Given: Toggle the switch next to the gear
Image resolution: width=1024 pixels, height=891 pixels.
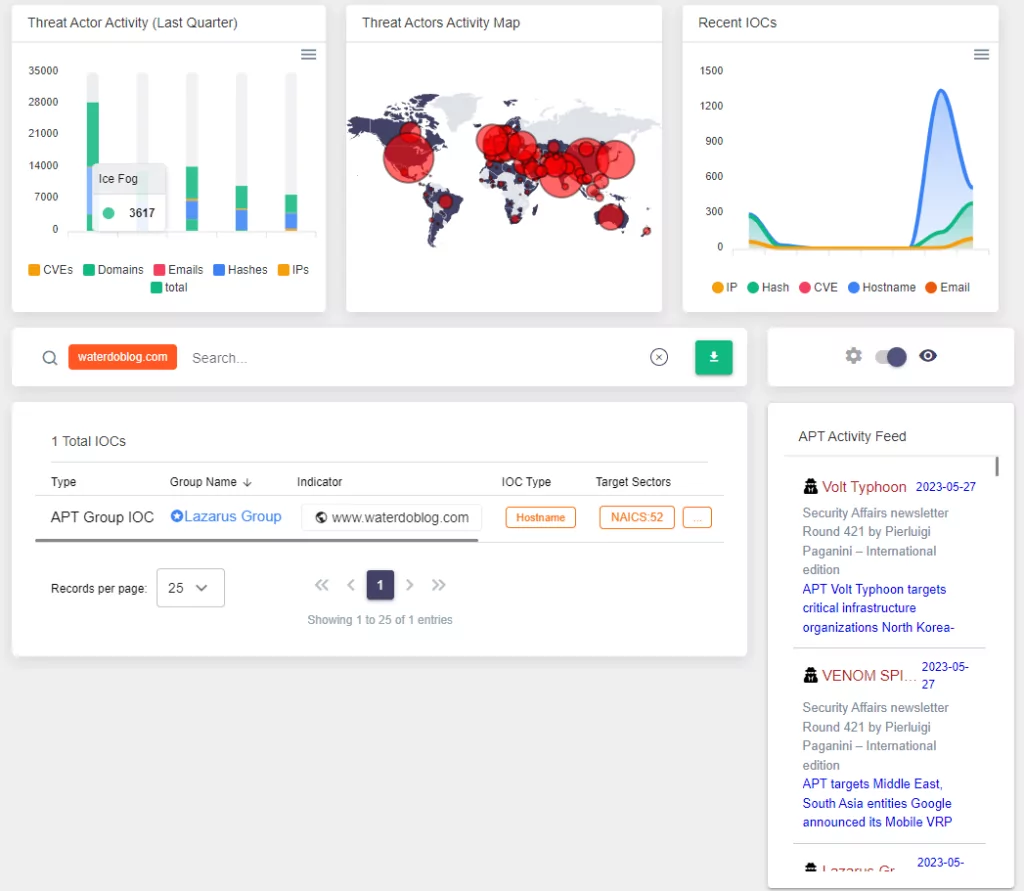Looking at the screenshot, I should pos(891,357).
